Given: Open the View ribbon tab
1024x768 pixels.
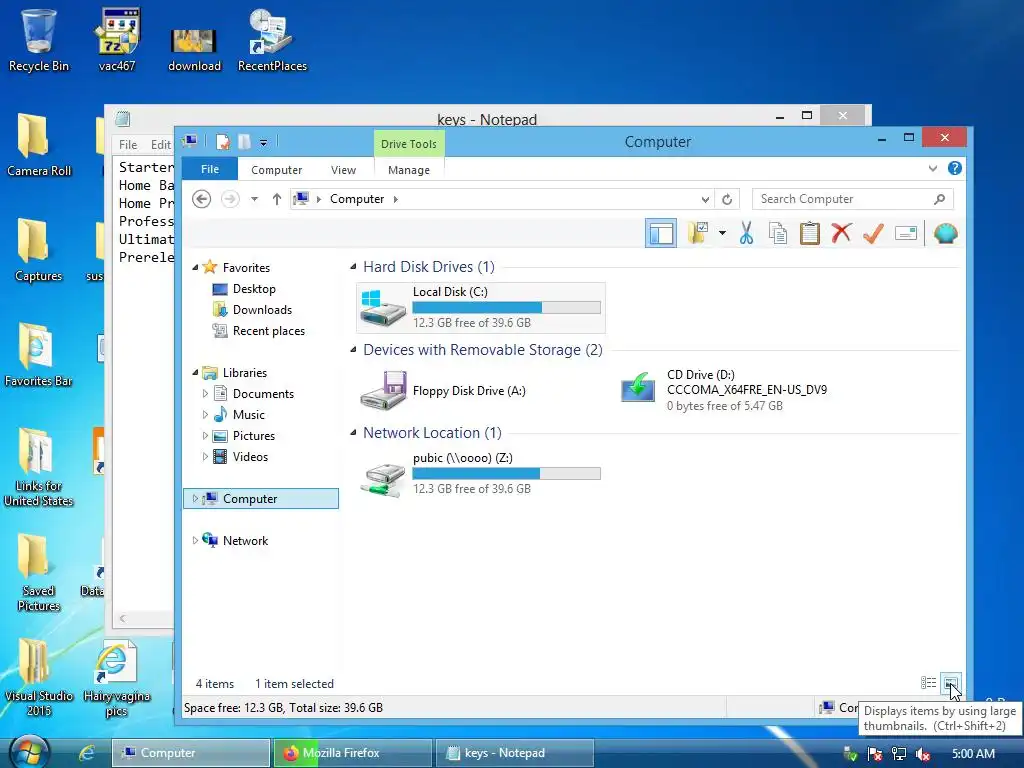Looking at the screenshot, I should tap(344, 170).
